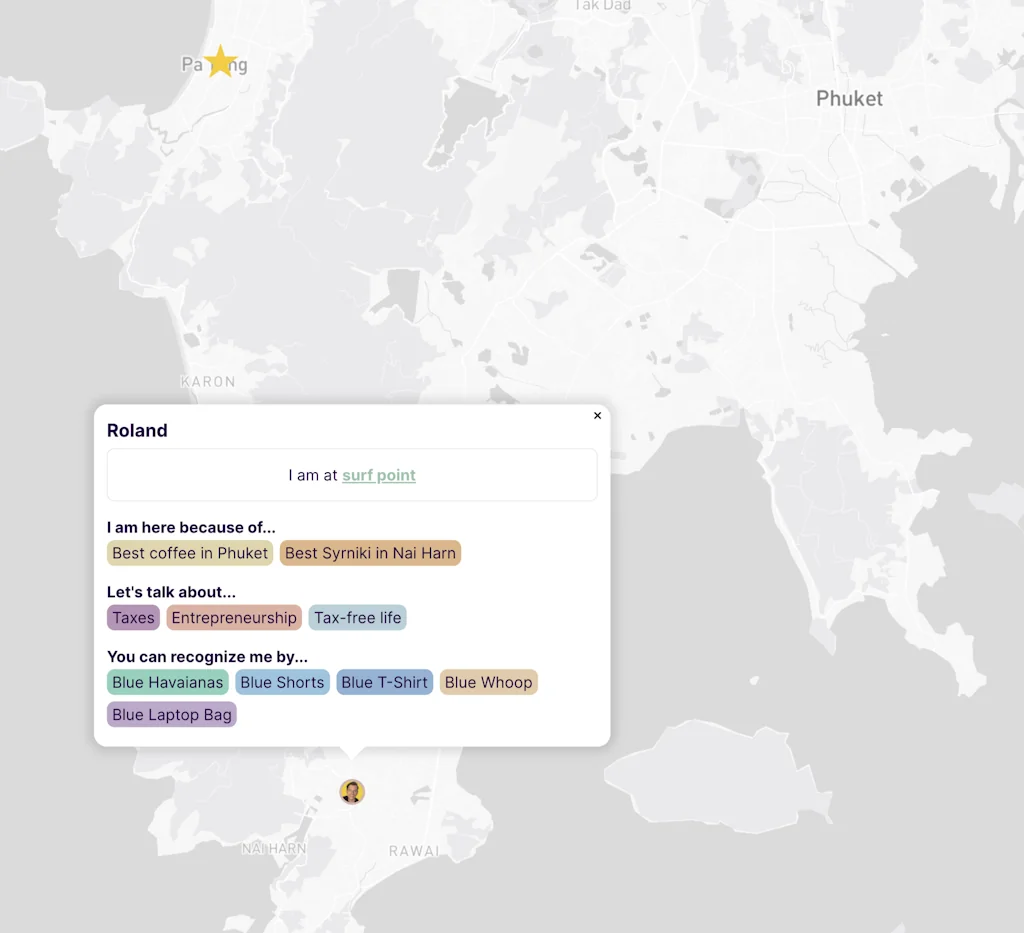This screenshot has height=933, width=1024.
Task: Open the surf point link
Action: tap(378, 476)
